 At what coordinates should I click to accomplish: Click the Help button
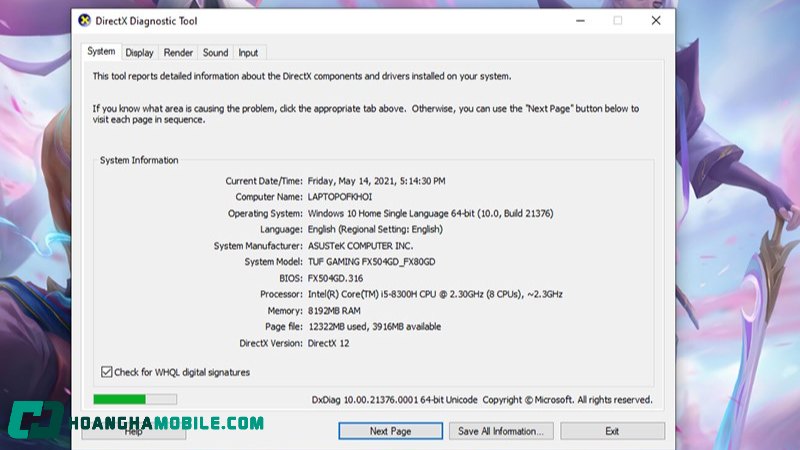[134, 432]
